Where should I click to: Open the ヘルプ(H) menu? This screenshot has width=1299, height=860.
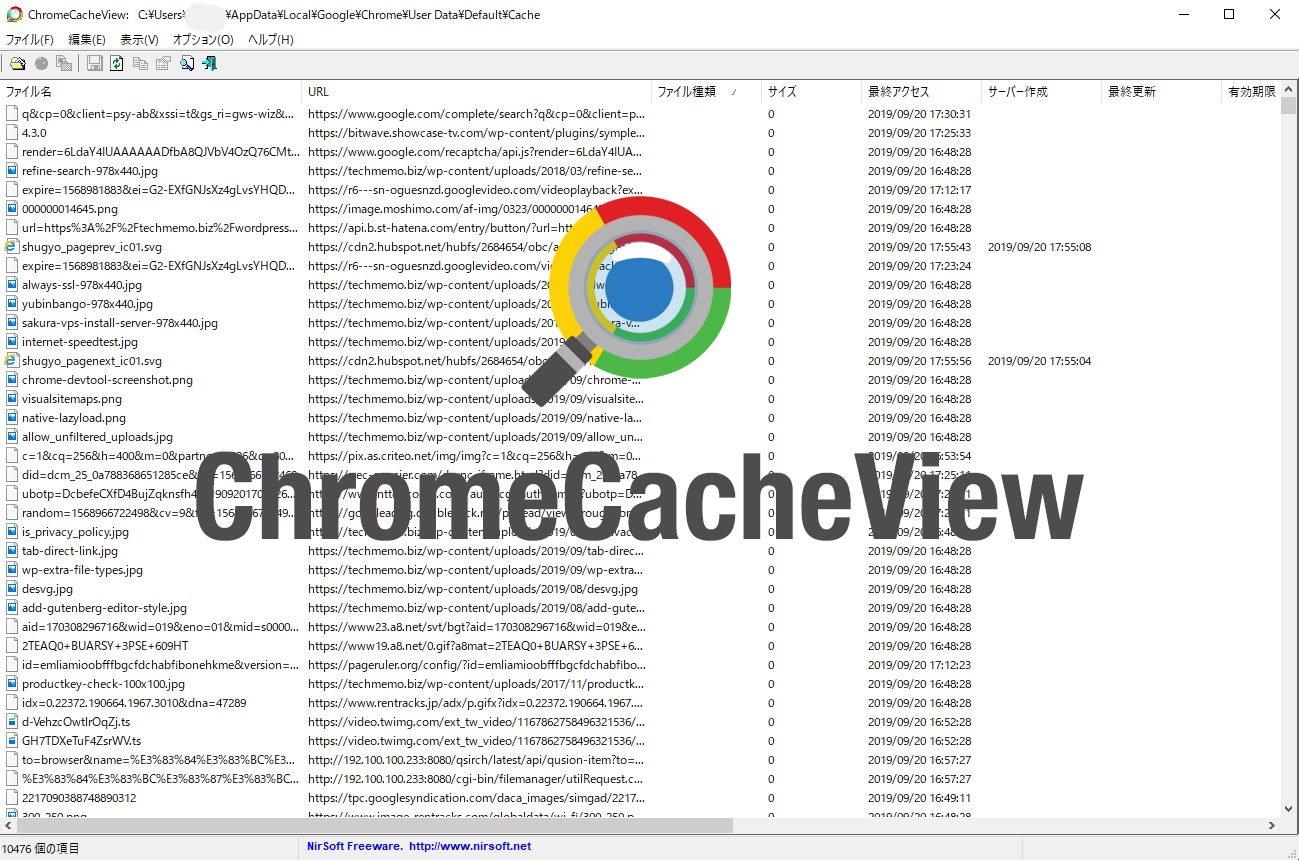[270, 40]
